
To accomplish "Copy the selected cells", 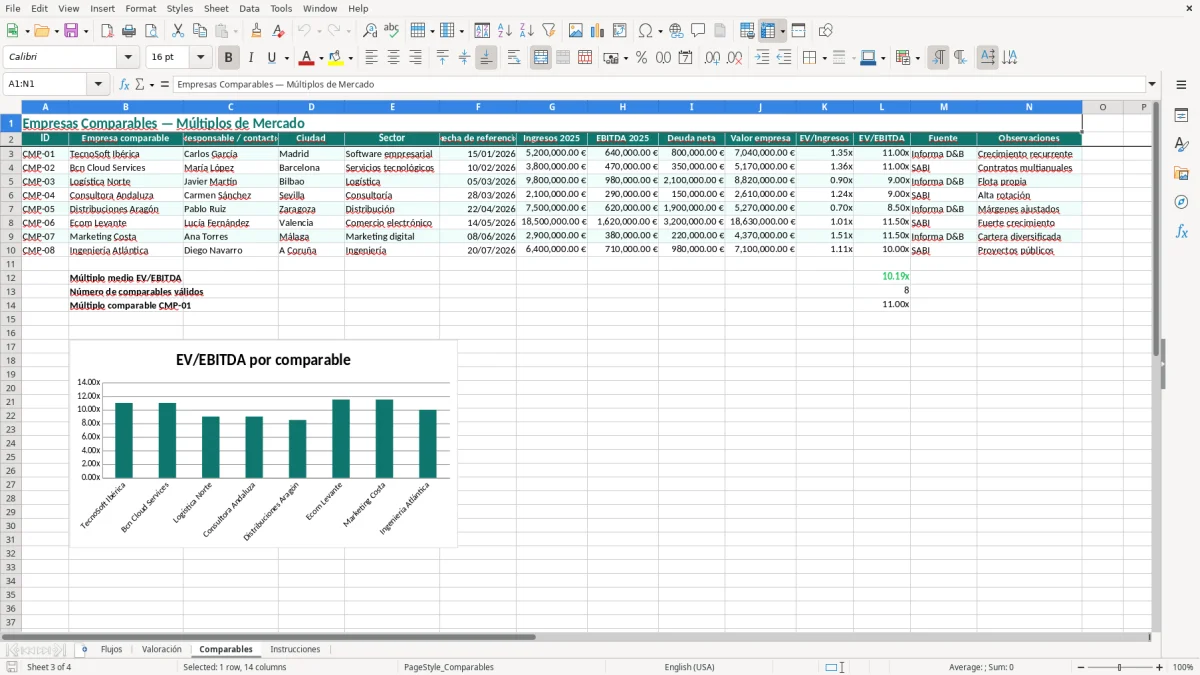I will point(200,31).
